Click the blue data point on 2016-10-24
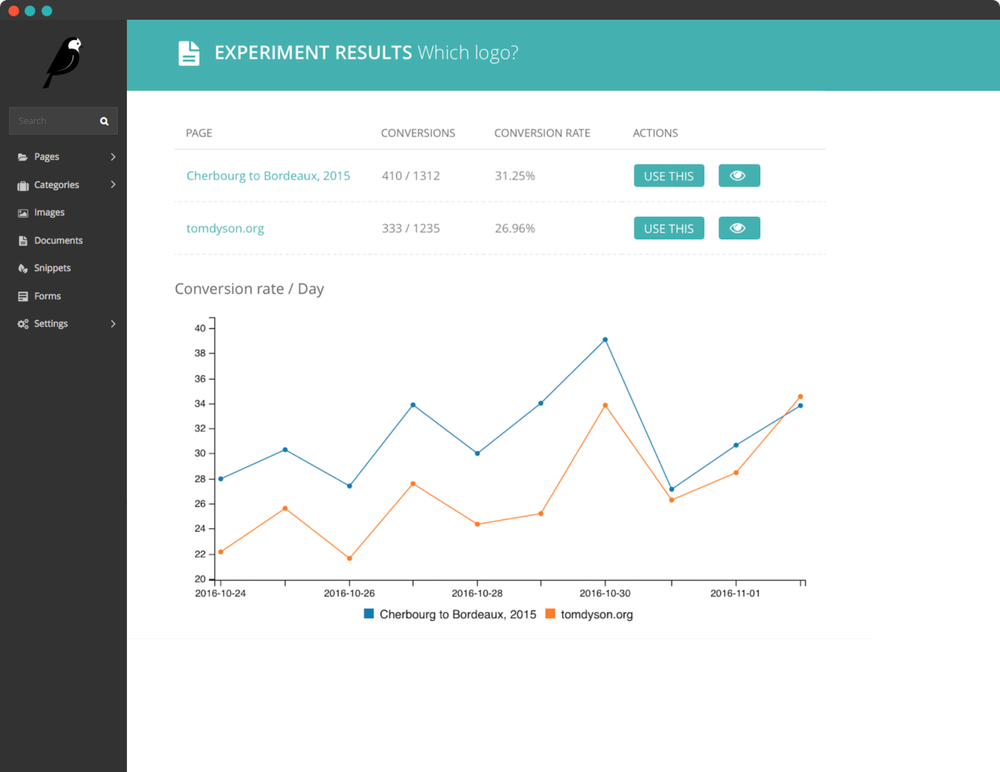 tap(221, 479)
